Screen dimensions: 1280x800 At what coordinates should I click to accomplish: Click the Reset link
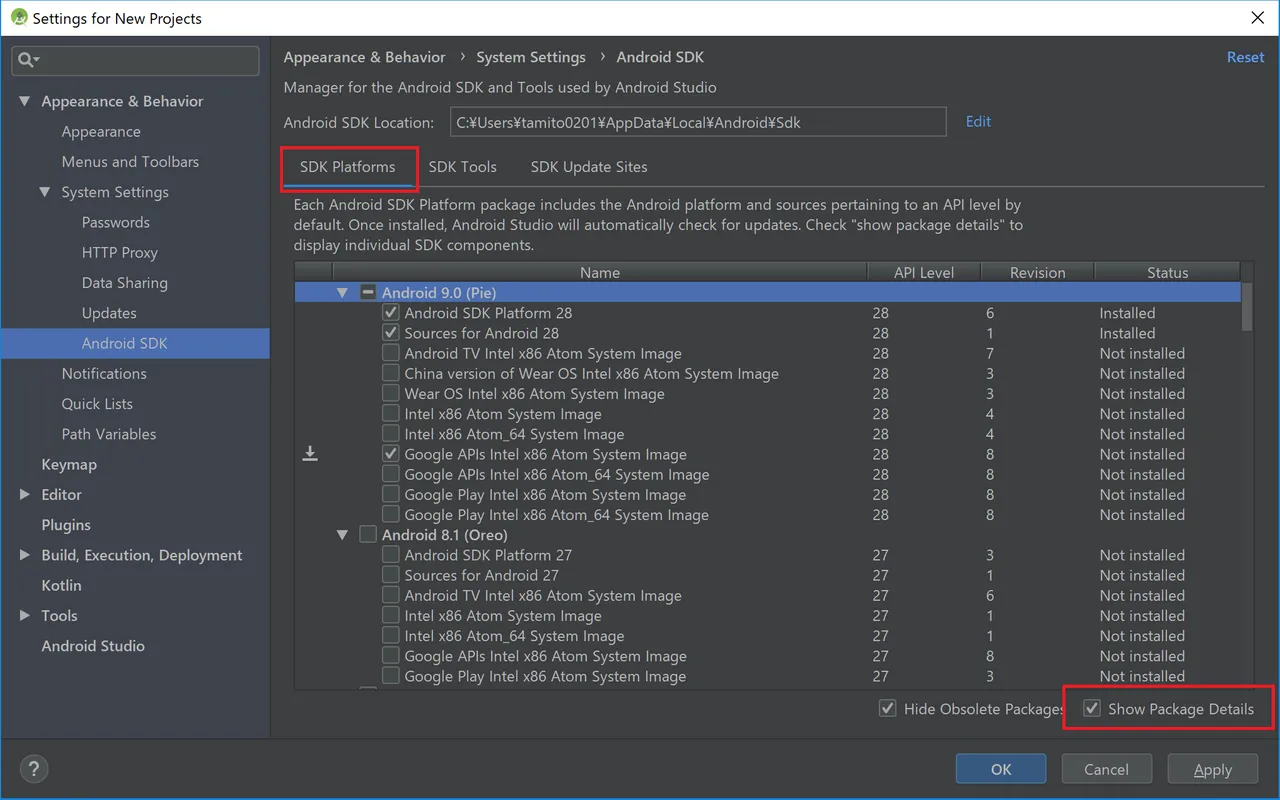[1245, 57]
